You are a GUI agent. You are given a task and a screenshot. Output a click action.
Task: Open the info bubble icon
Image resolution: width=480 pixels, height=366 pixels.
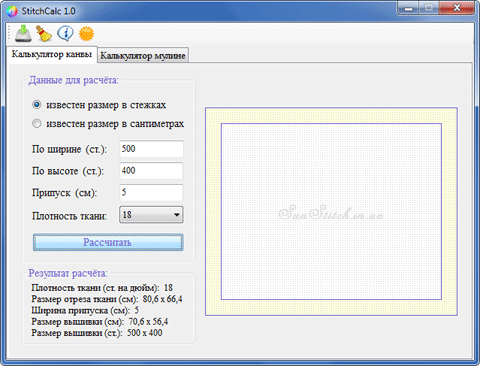tap(65, 33)
